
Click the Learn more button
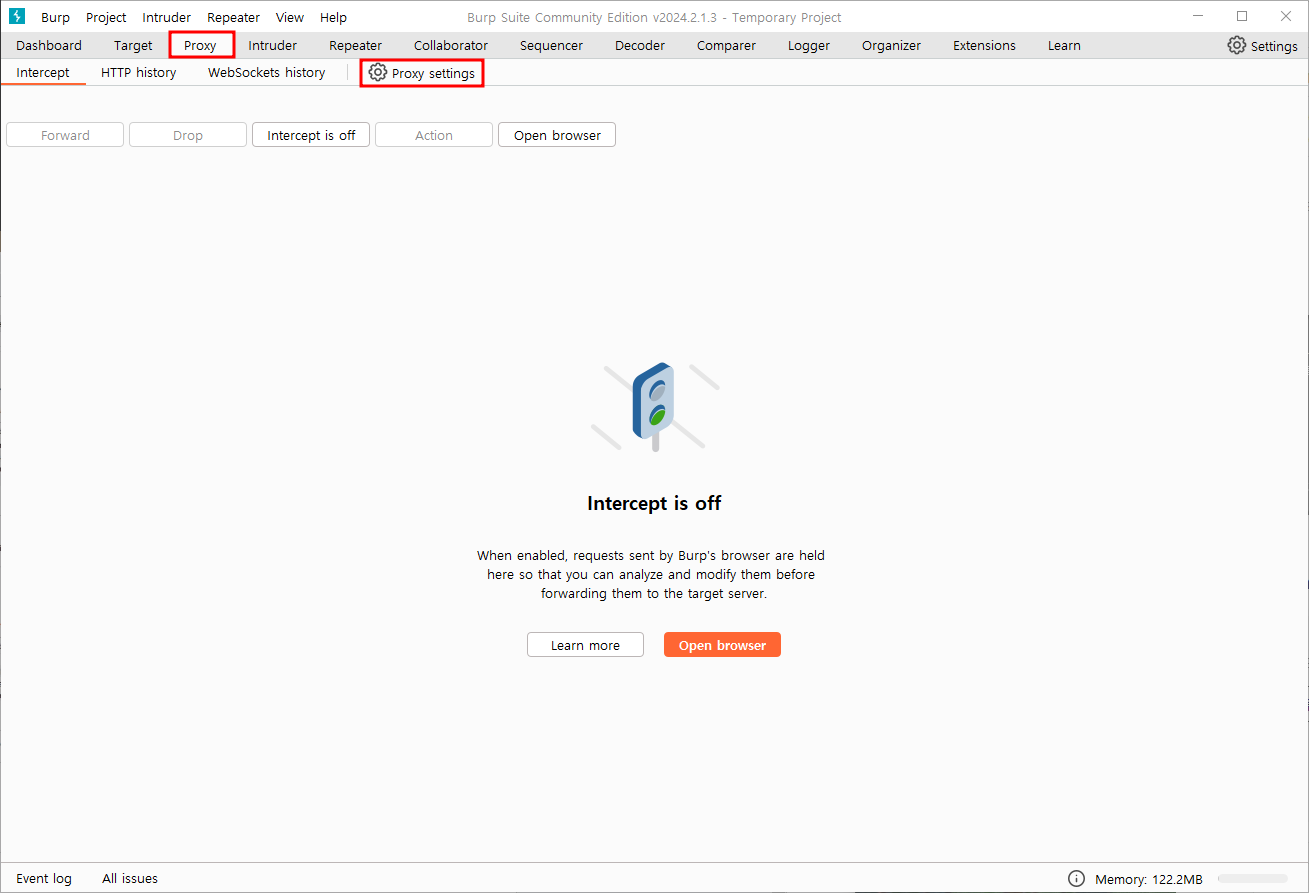pyautogui.click(x=585, y=645)
